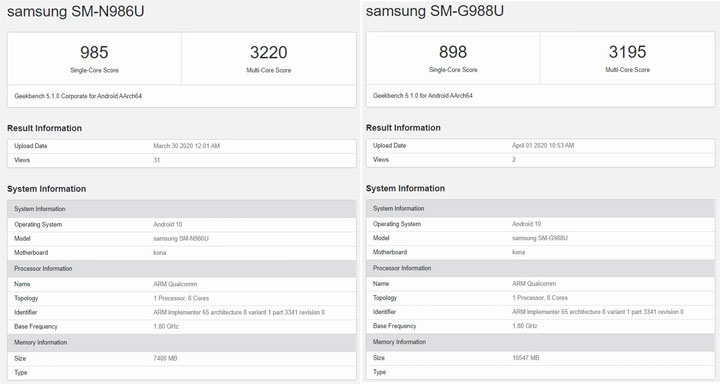
Task: Click Upload Date label in SM-G988U result
Action: point(389,146)
